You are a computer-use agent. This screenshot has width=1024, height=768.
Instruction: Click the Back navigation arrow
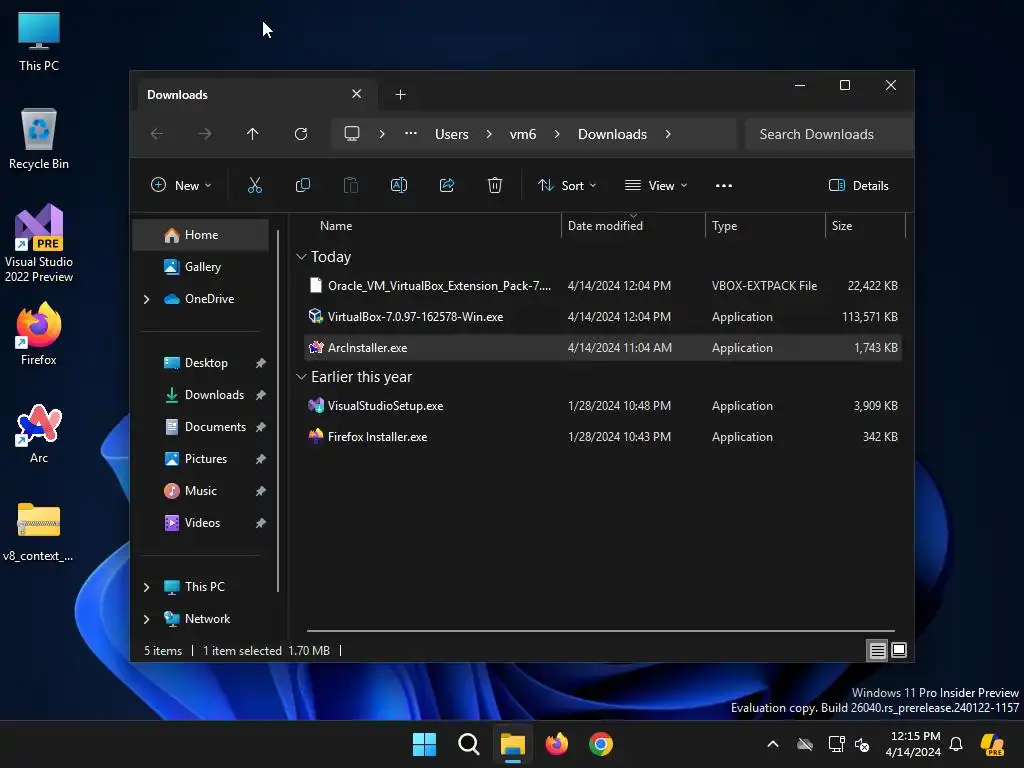[x=157, y=134]
